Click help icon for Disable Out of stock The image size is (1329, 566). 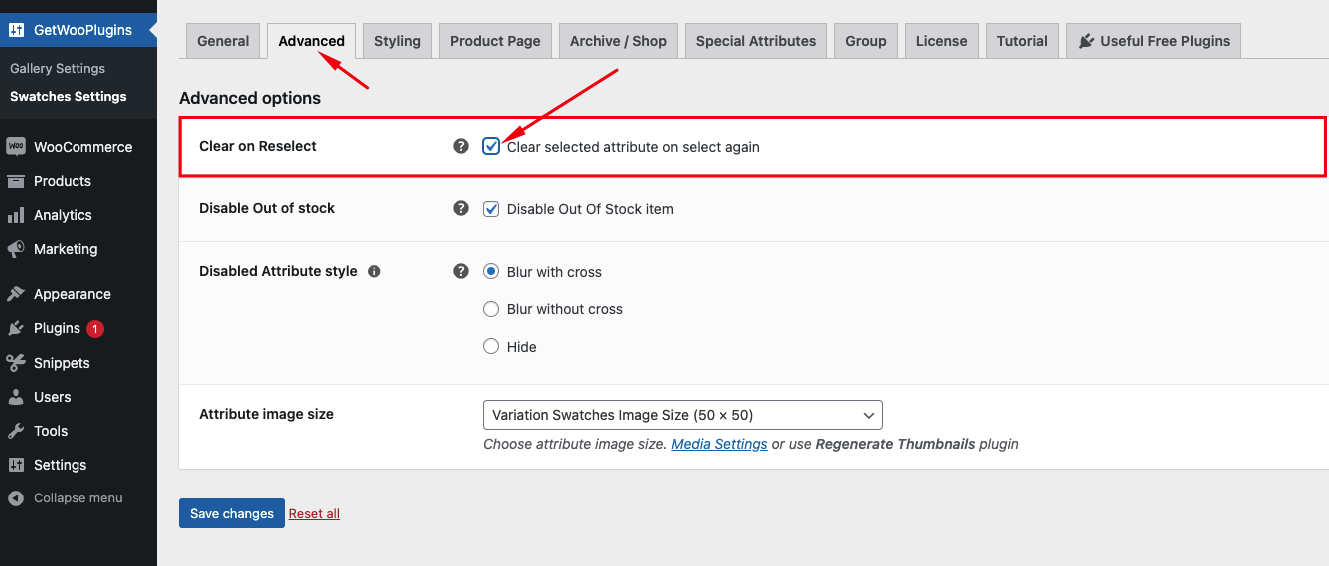[x=461, y=208]
